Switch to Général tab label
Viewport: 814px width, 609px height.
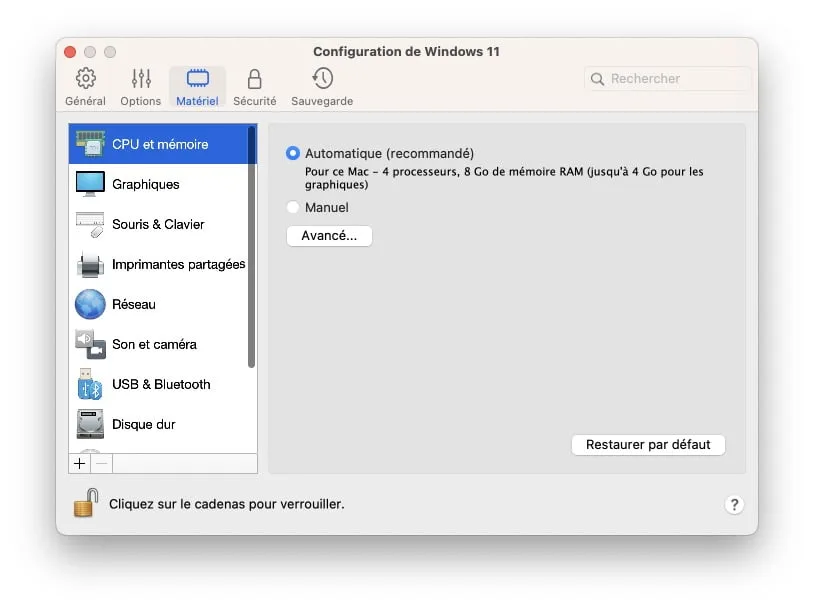(86, 101)
